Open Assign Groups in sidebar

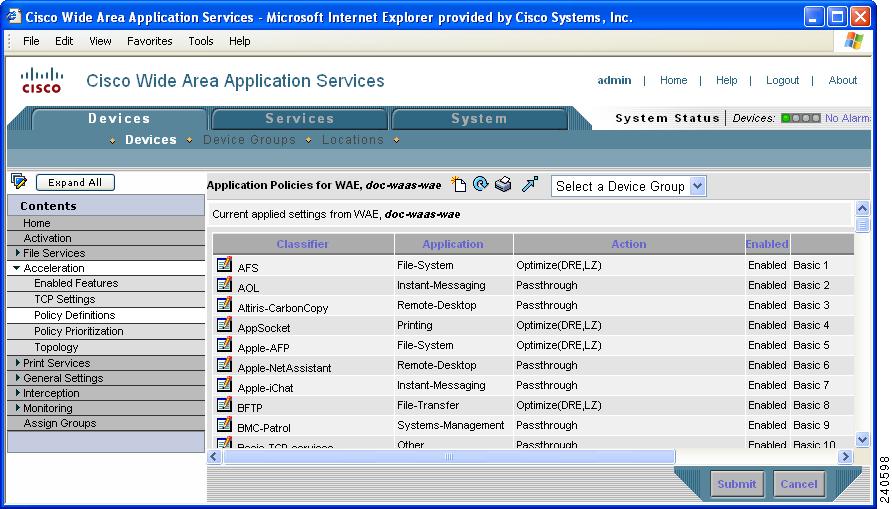pos(60,423)
